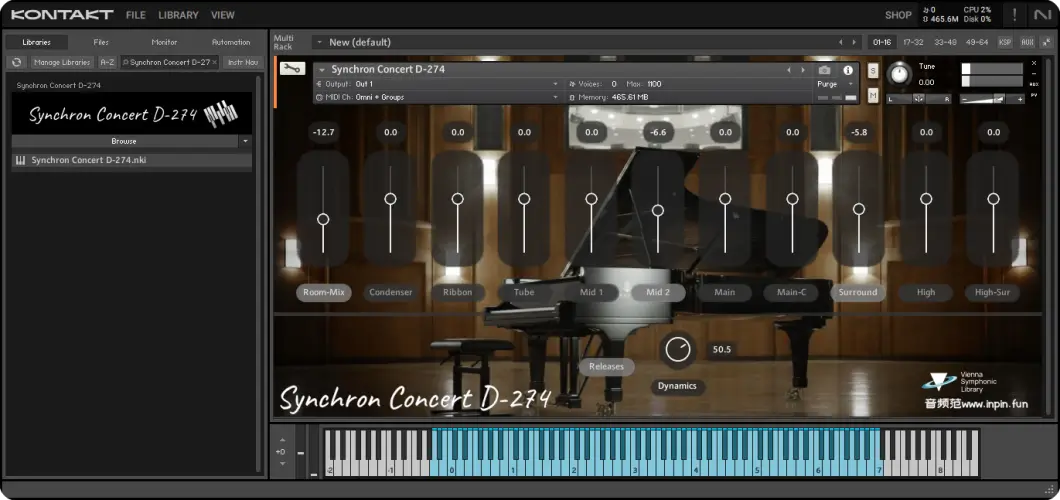Shift keyboard octave up arrow
Screen dimensions: 1060x500
click(x=283, y=441)
